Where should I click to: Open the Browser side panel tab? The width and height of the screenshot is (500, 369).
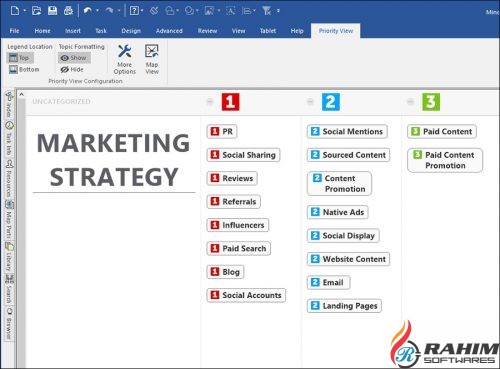click(x=9, y=323)
